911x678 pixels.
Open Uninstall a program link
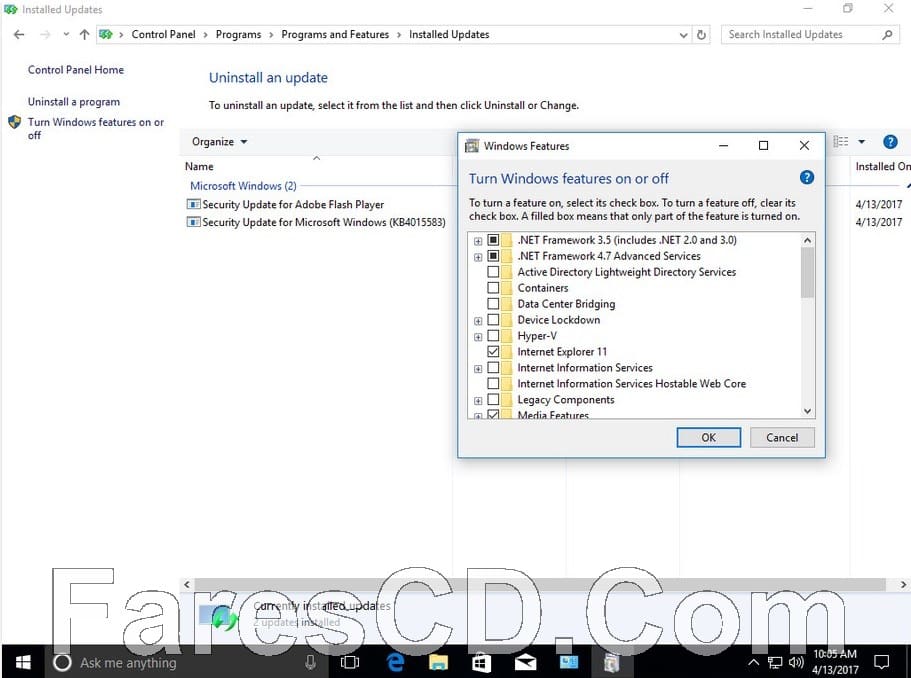pos(74,102)
